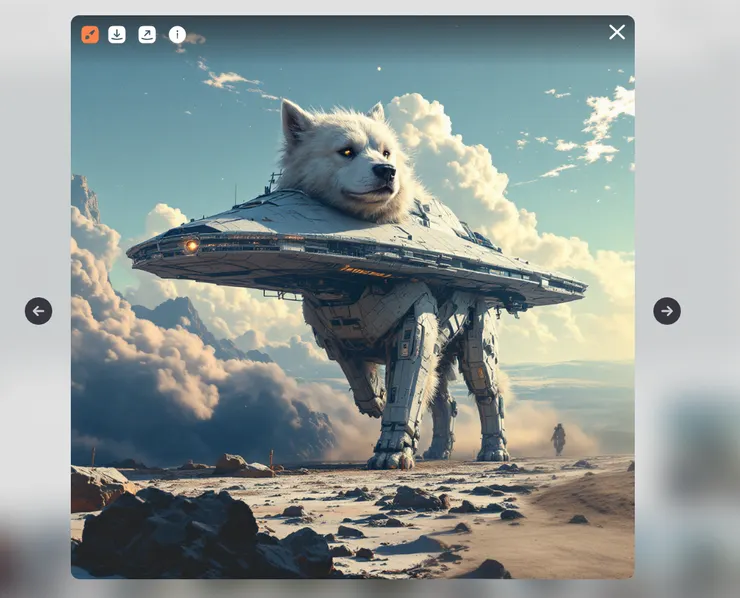Go to the next image arrow
The width and height of the screenshot is (740, 598).
[x=667, y=311]
